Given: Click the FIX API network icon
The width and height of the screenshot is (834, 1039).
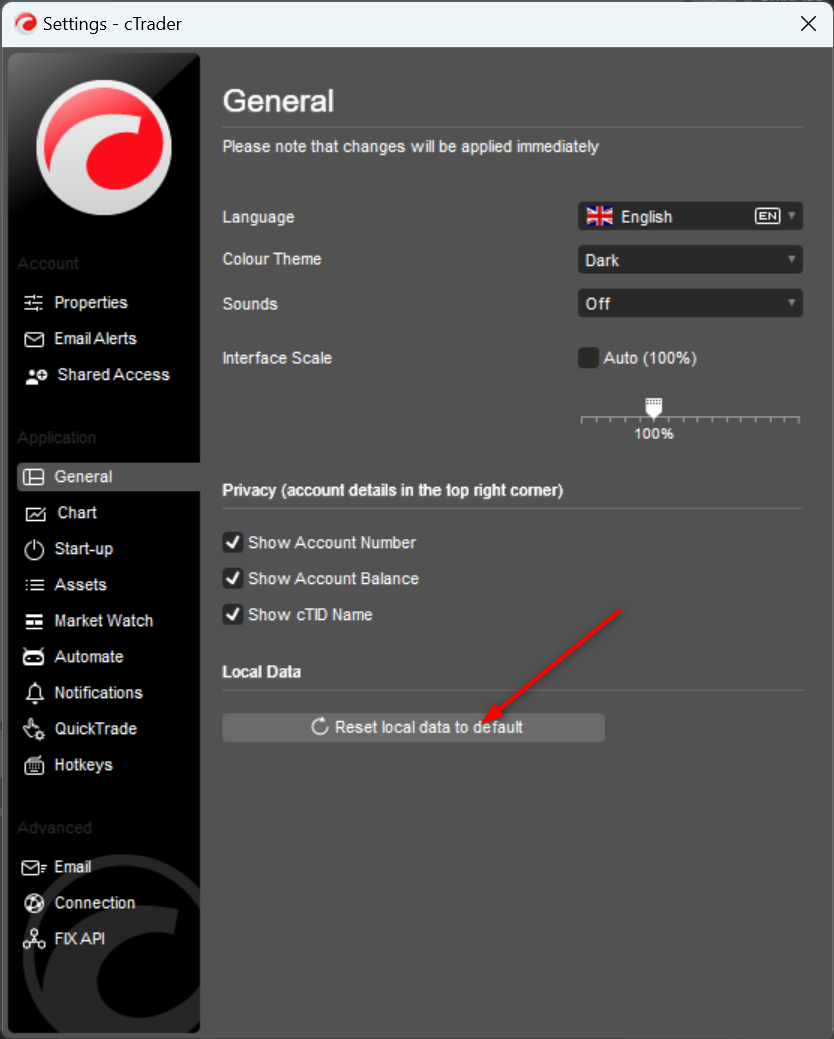Looking at the screenshot, I should click(x=35, y=939).
